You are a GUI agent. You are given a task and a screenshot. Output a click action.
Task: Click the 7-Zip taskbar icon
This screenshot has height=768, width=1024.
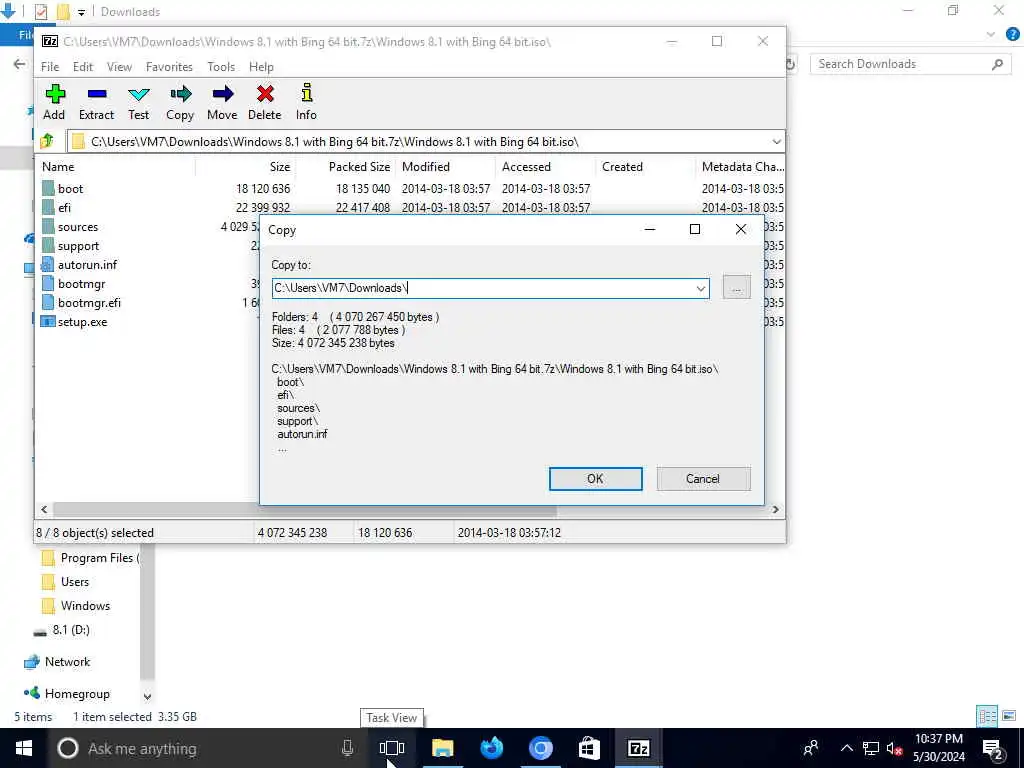[638, 748]
